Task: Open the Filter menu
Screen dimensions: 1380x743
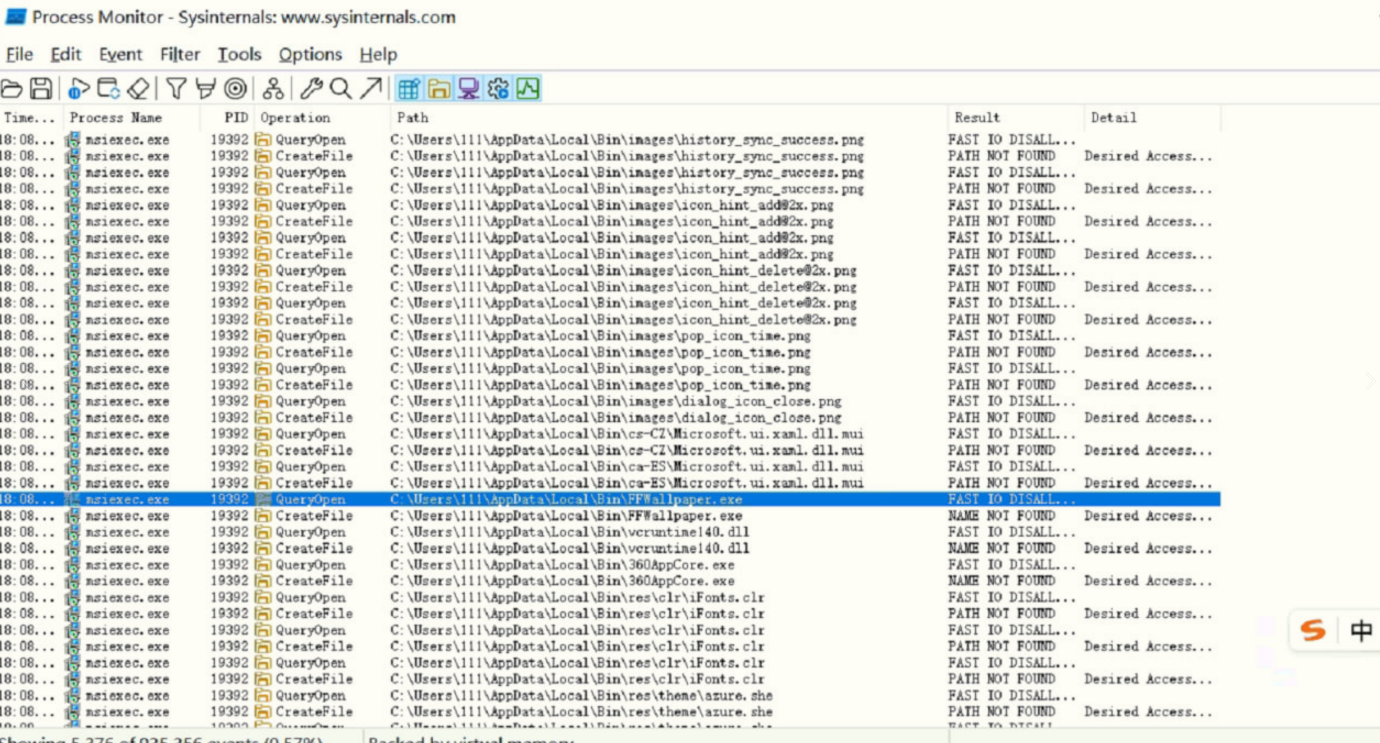Action: [x=180, y=54]
